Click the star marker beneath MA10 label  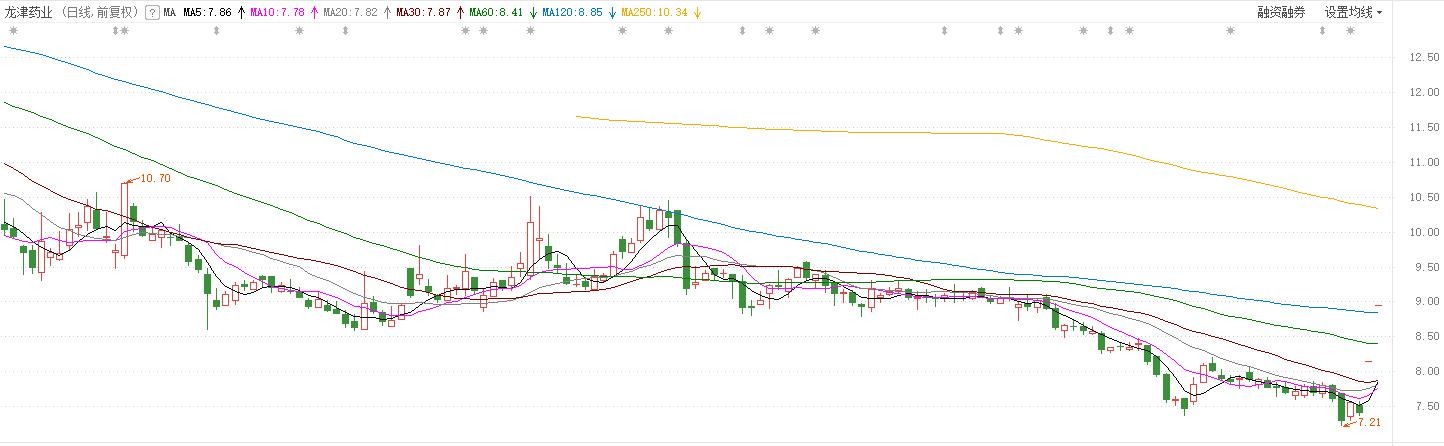pos(299,31)
